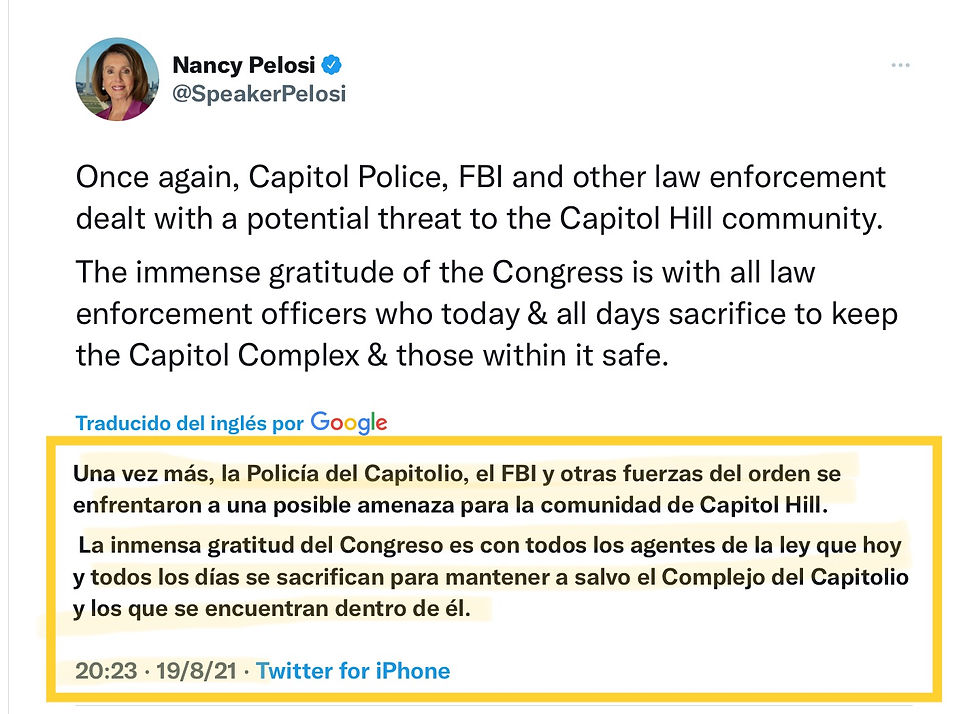This screenshot has height=714, width=980.
Task: Click the 20:23 tweet timestamp
Action: point(104,671)
